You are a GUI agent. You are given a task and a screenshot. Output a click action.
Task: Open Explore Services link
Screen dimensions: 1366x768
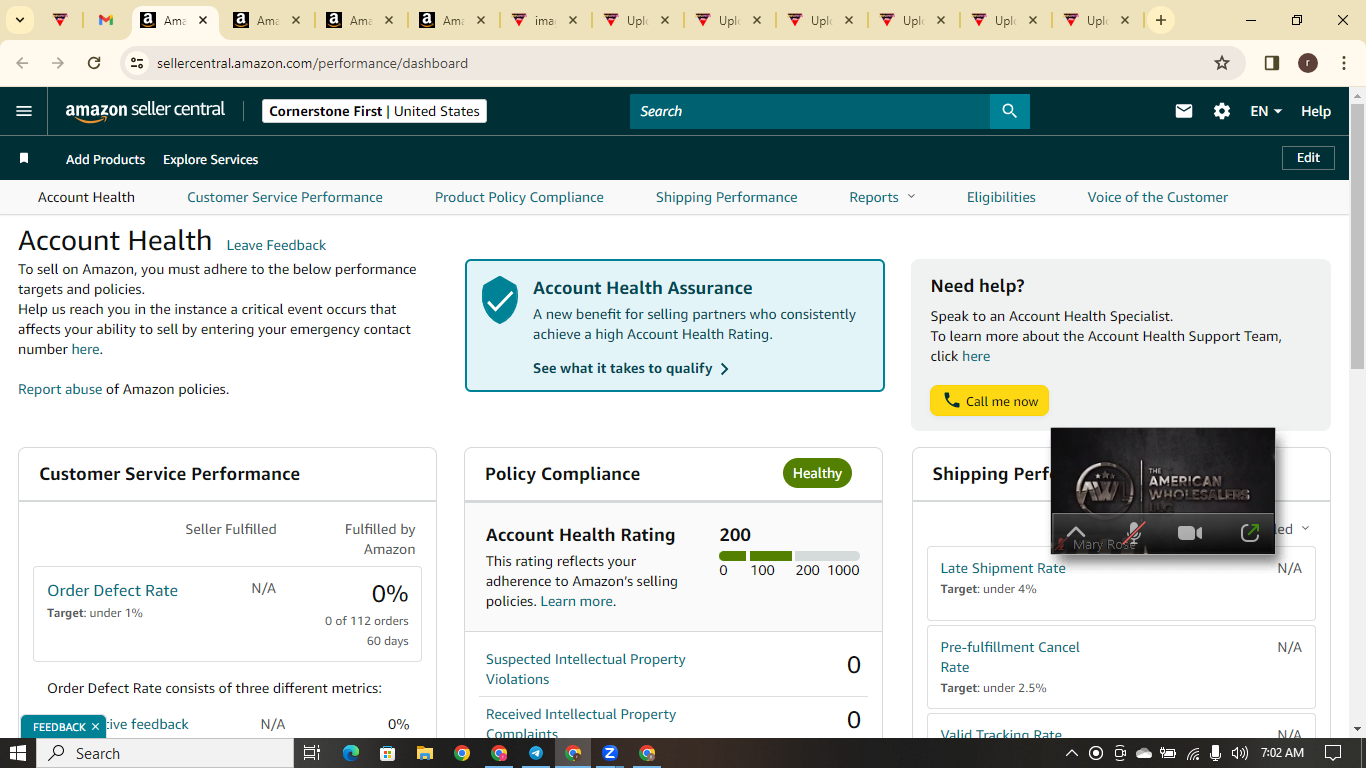click(210, 159)
